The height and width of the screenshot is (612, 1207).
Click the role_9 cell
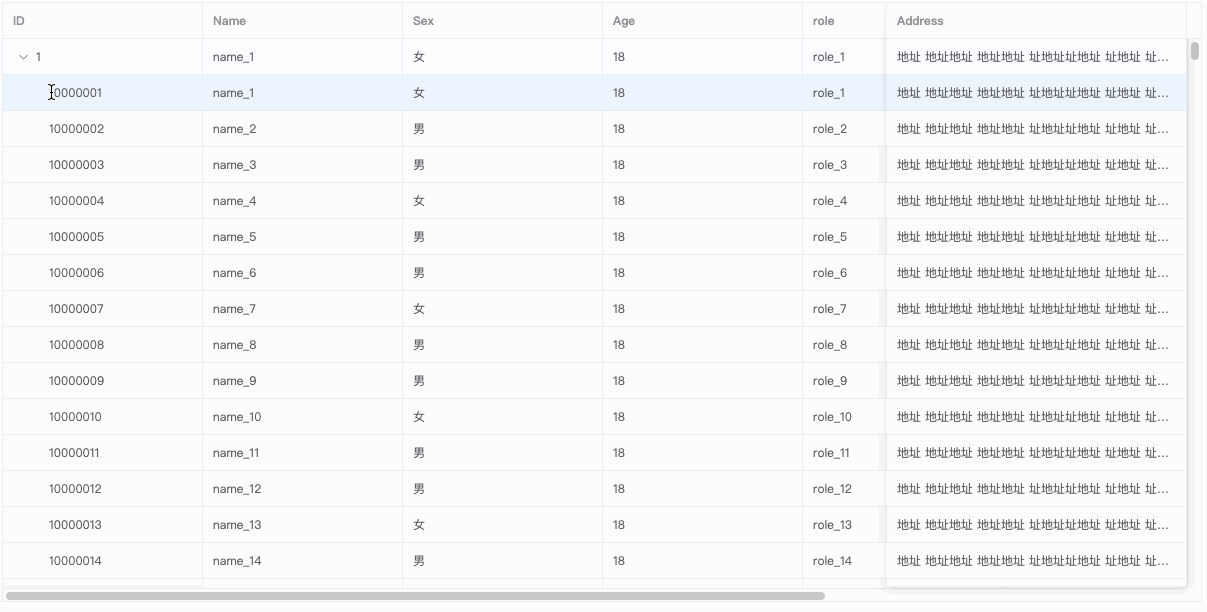844,381
